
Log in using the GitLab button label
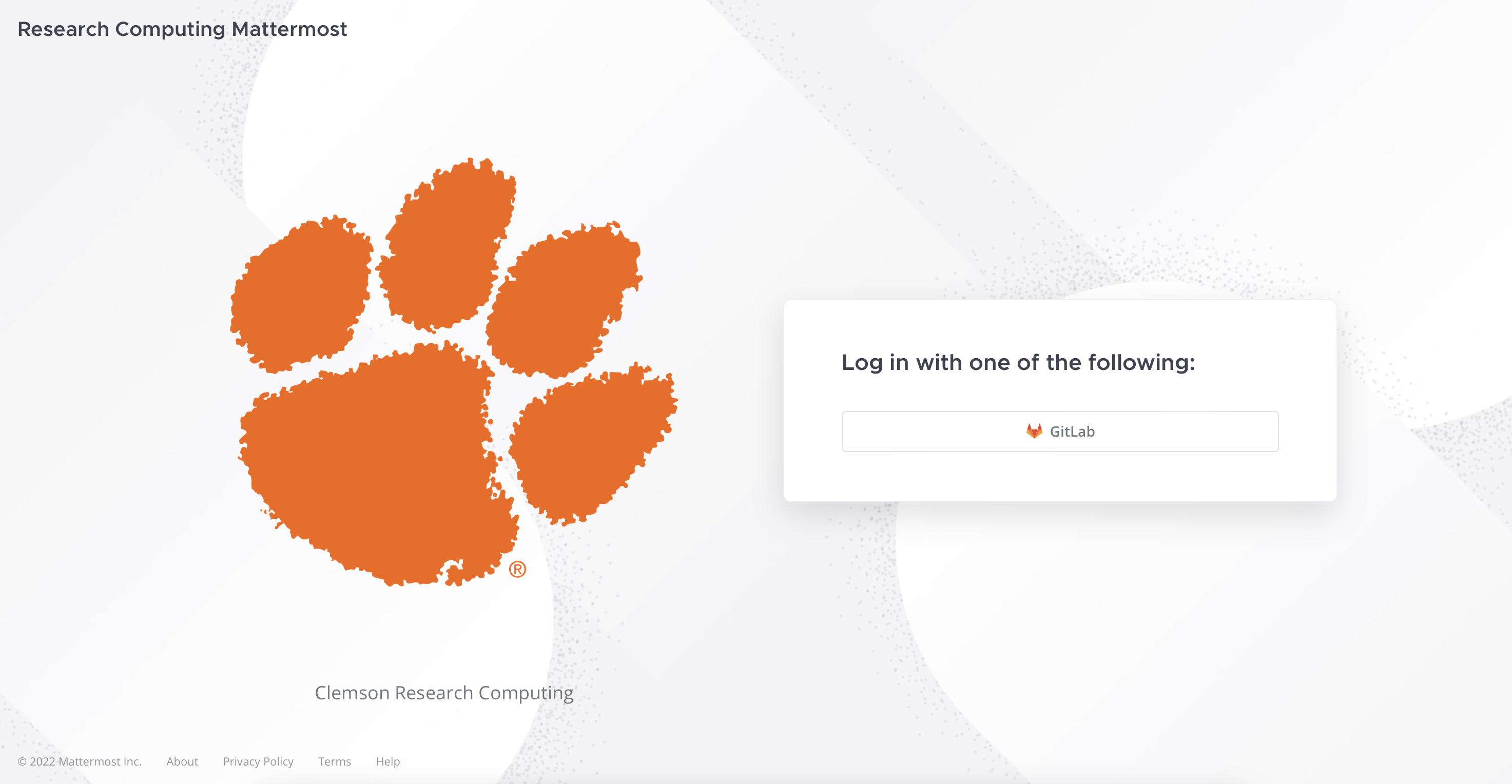tap(1072, 432)
